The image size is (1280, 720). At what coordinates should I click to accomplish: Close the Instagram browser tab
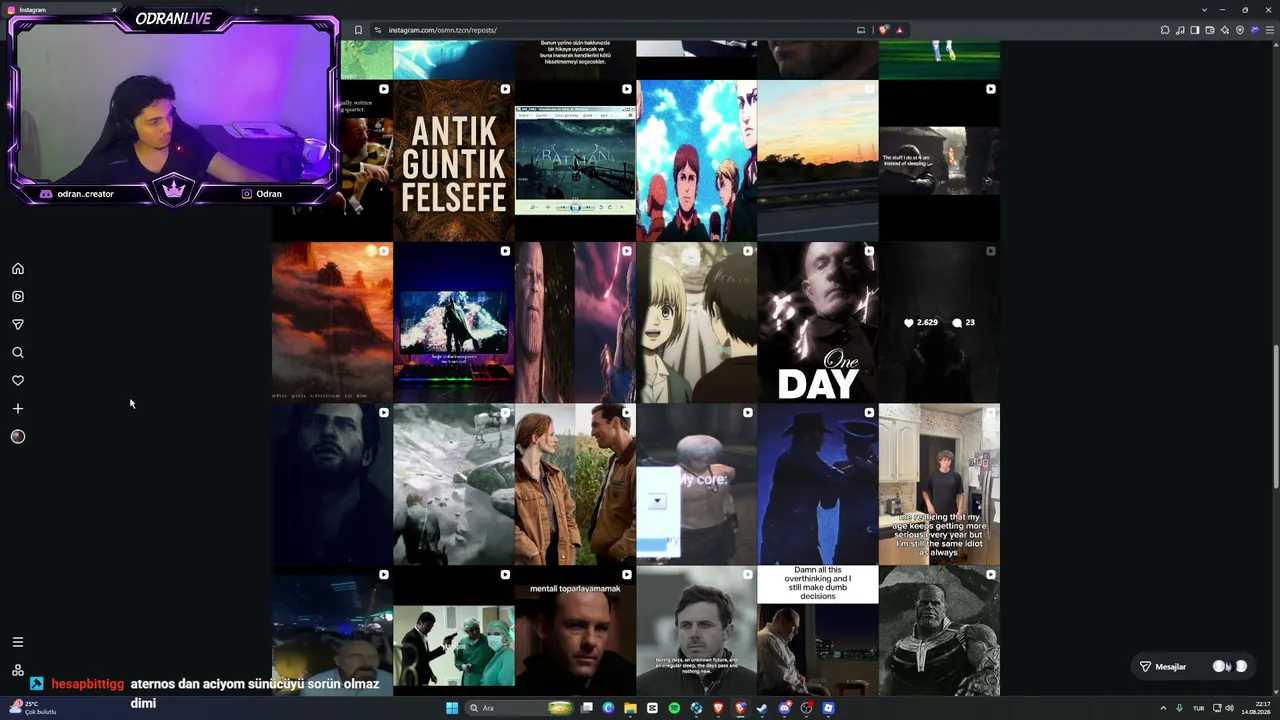(x=114, y=10)
